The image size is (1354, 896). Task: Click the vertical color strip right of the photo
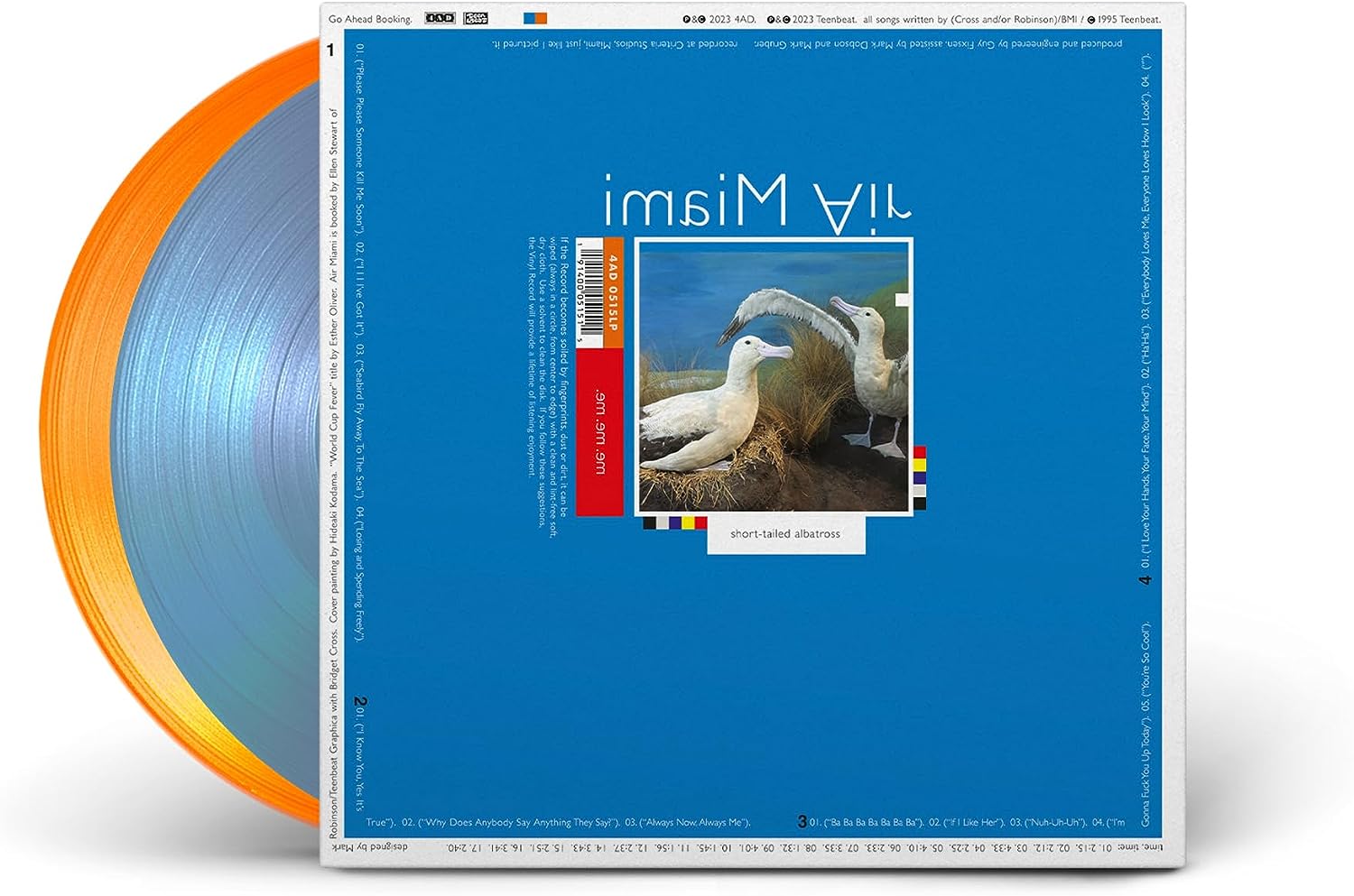[x=920, y=478]
